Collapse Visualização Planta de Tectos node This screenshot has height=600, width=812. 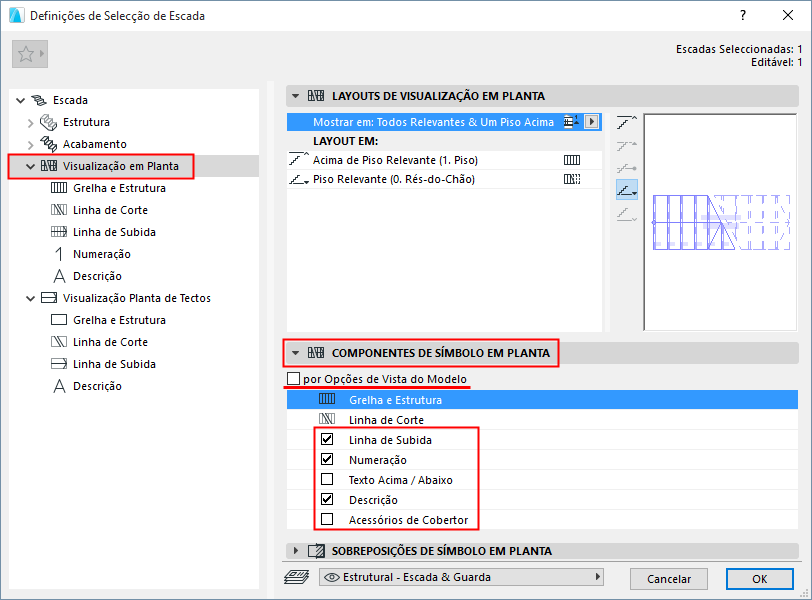(31, 298)
